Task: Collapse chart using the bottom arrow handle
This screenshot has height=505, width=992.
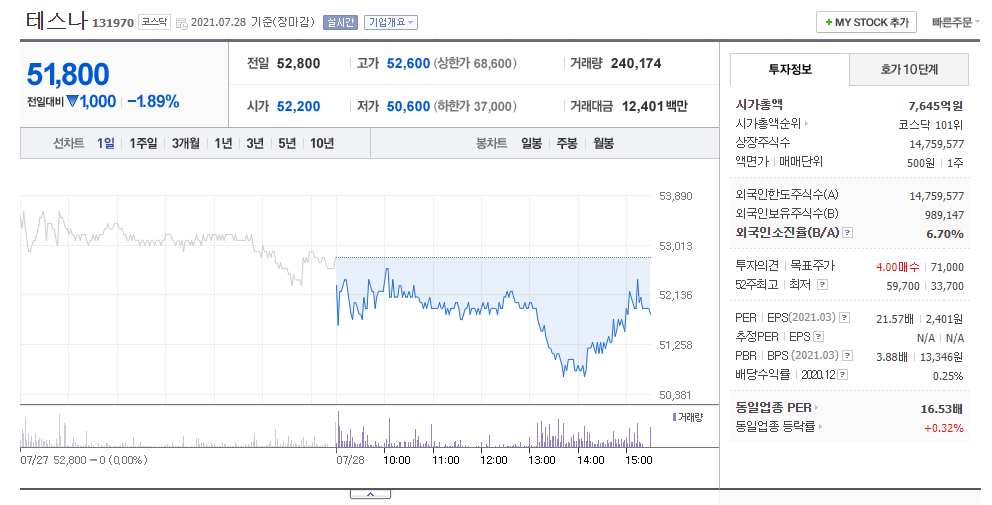Action: coord(370,494)
